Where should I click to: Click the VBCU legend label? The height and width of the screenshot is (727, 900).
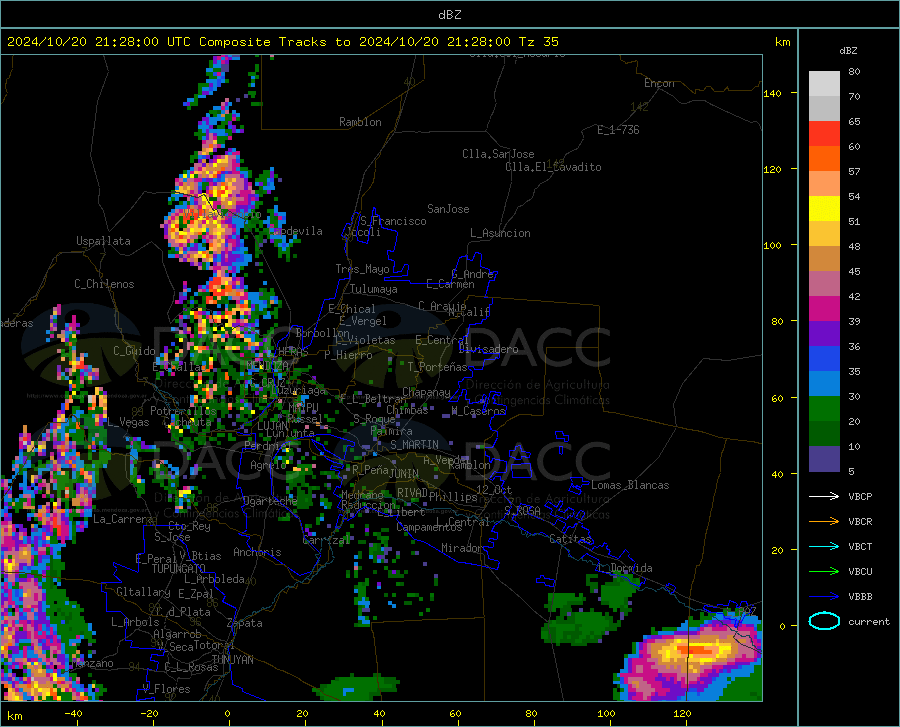tap(860, 572)
